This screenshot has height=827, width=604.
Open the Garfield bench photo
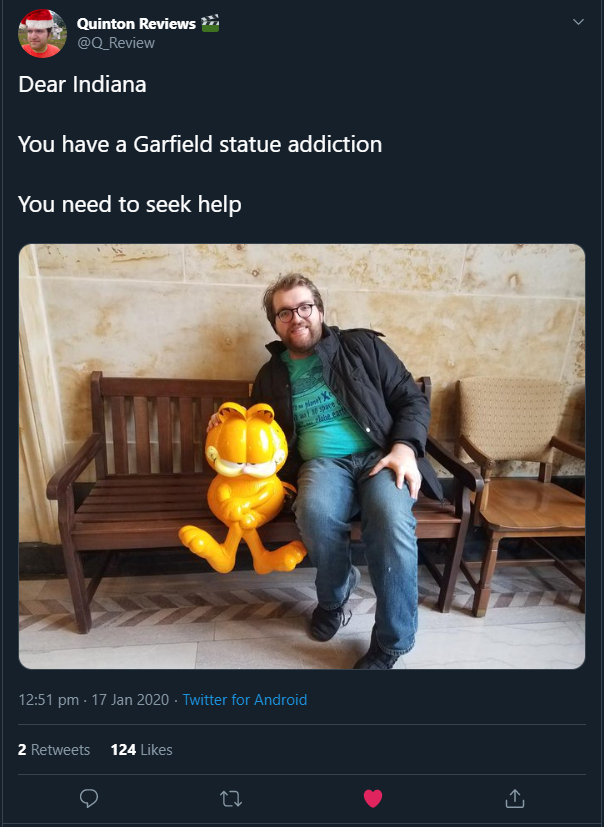[x=302, y=456]
